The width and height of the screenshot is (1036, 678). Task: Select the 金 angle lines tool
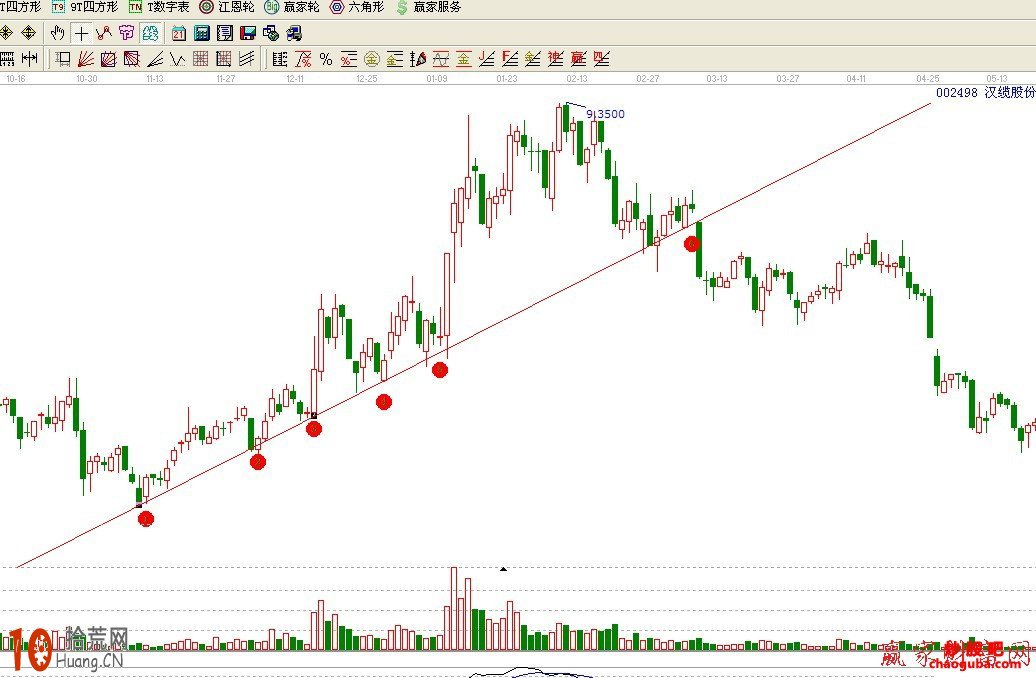(533, 59)
